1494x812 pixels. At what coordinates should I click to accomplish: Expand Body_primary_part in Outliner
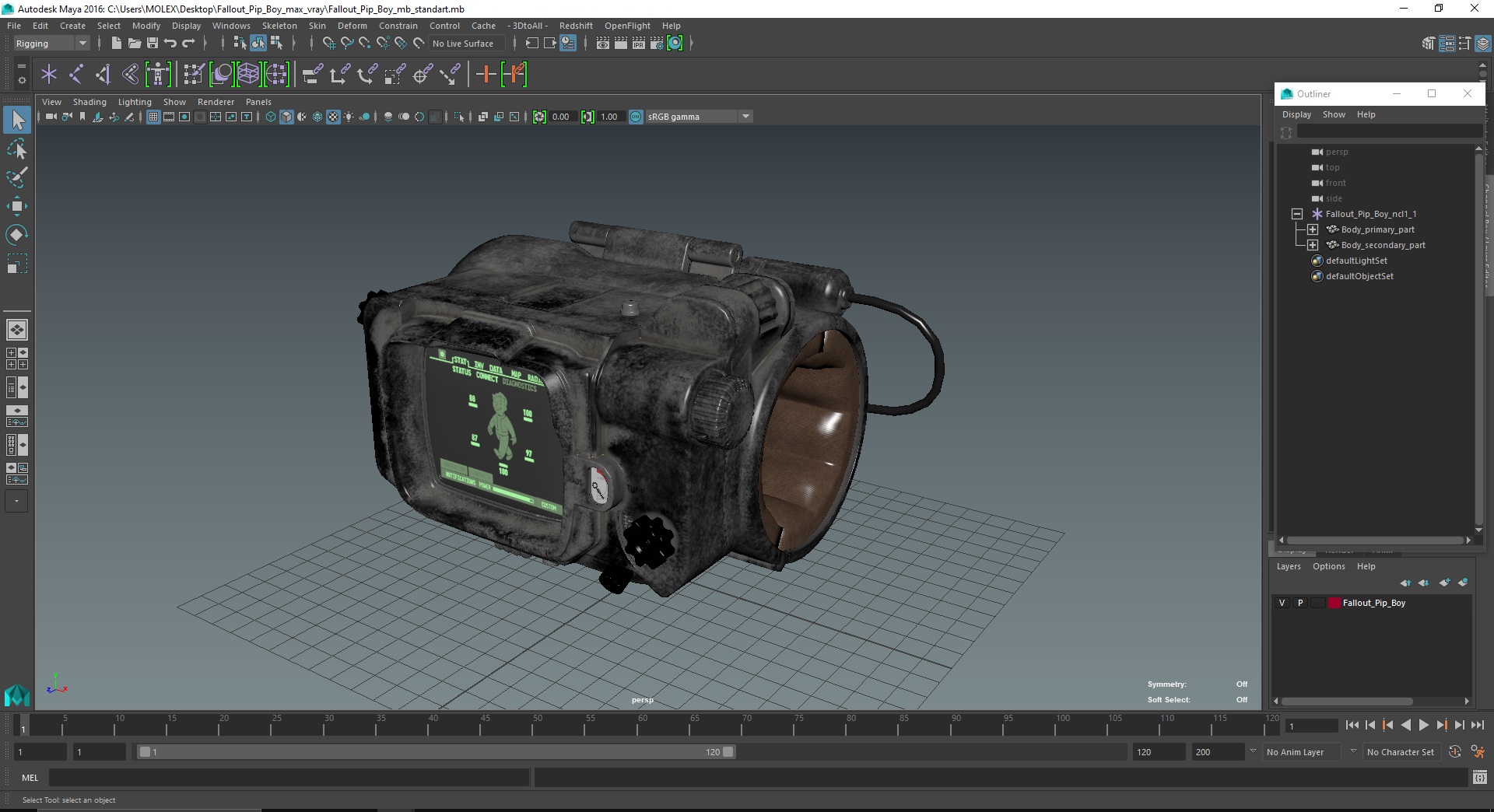tap(1313, 229)
